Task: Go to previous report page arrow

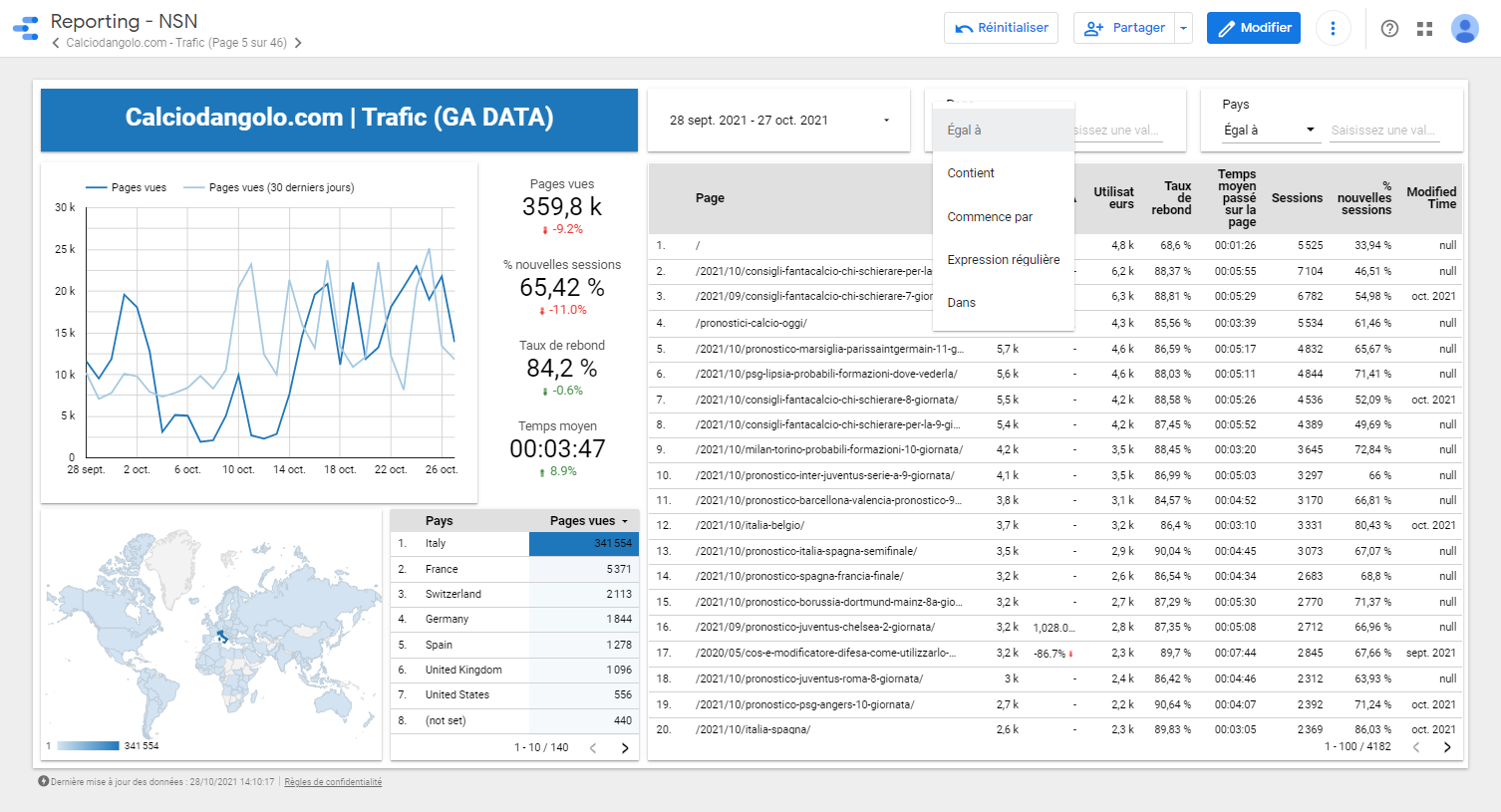Action: coord(56,43)
